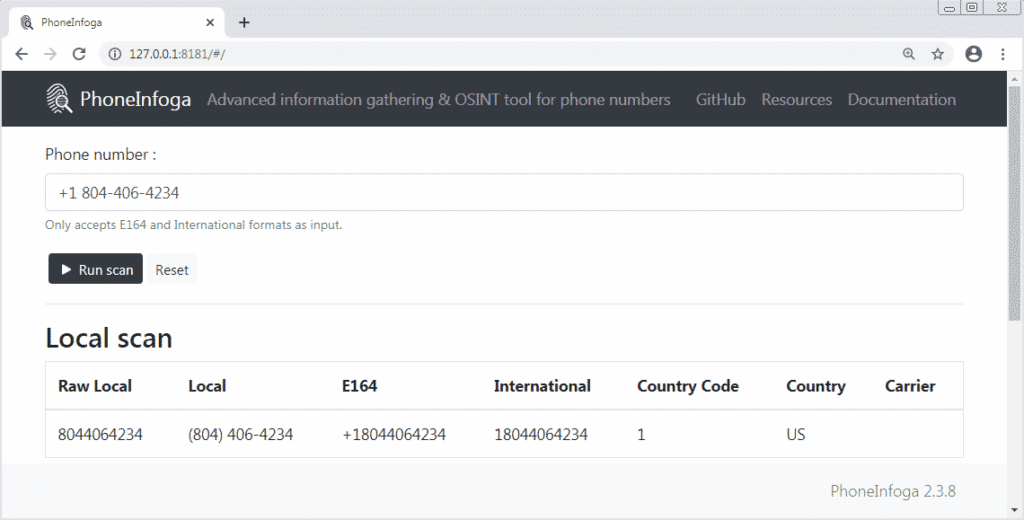Go back with the browser back arrow
The height and width of the screenshot is (520, 1024).
(22, 54)
